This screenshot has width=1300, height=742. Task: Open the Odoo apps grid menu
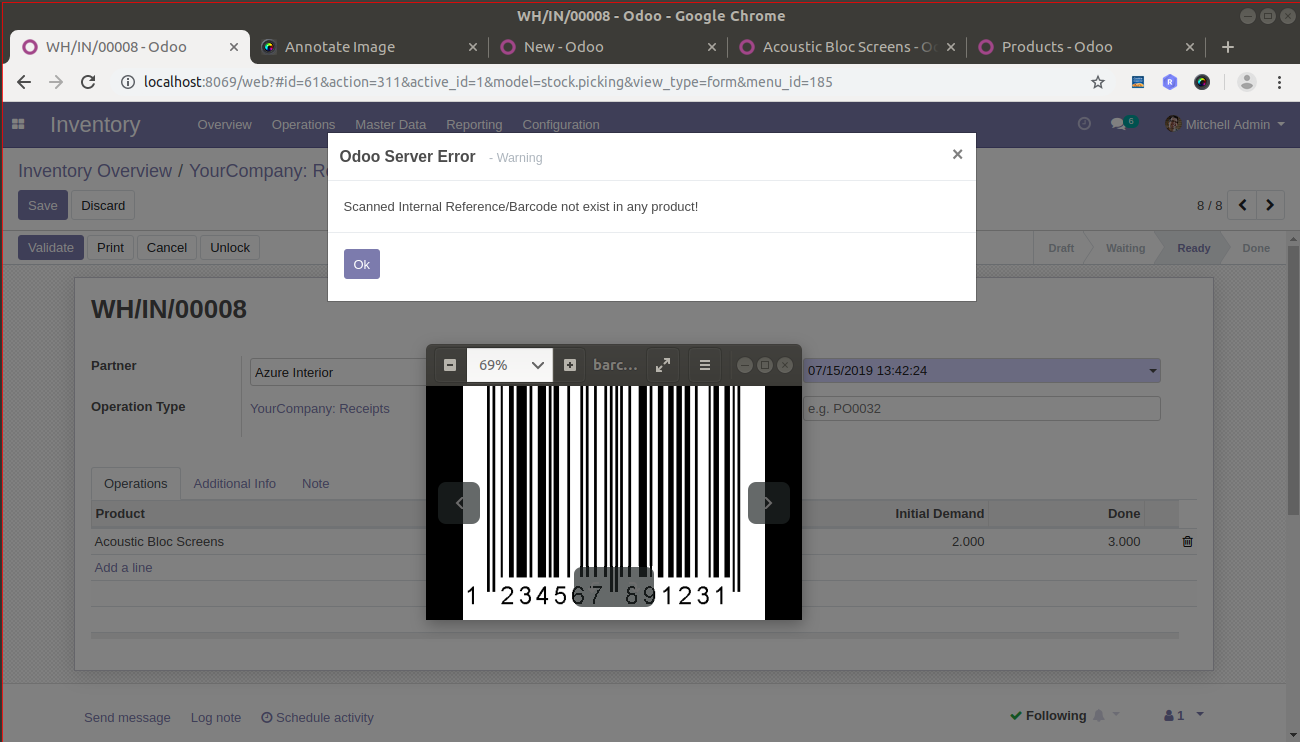18,124
